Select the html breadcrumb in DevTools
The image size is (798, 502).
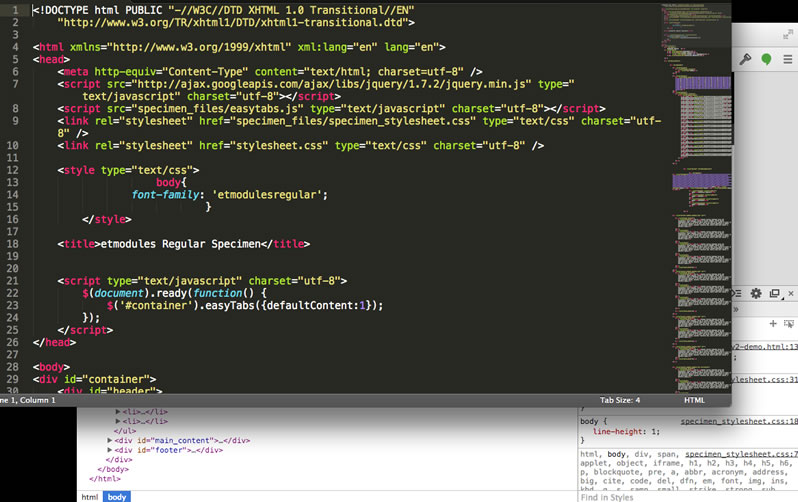coord(90,497)
